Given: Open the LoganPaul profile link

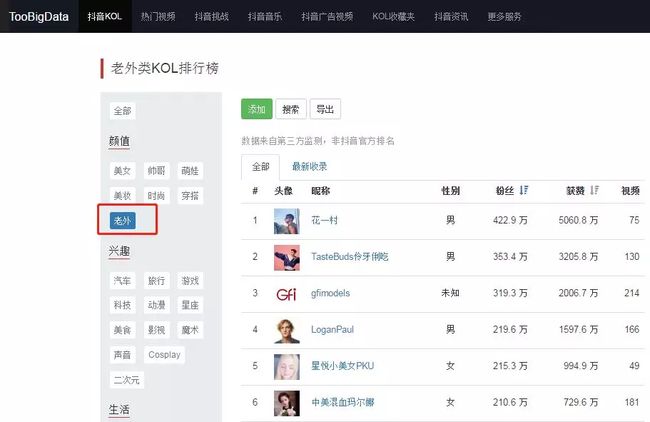Looking at the screenshot, I should (332, 330).
